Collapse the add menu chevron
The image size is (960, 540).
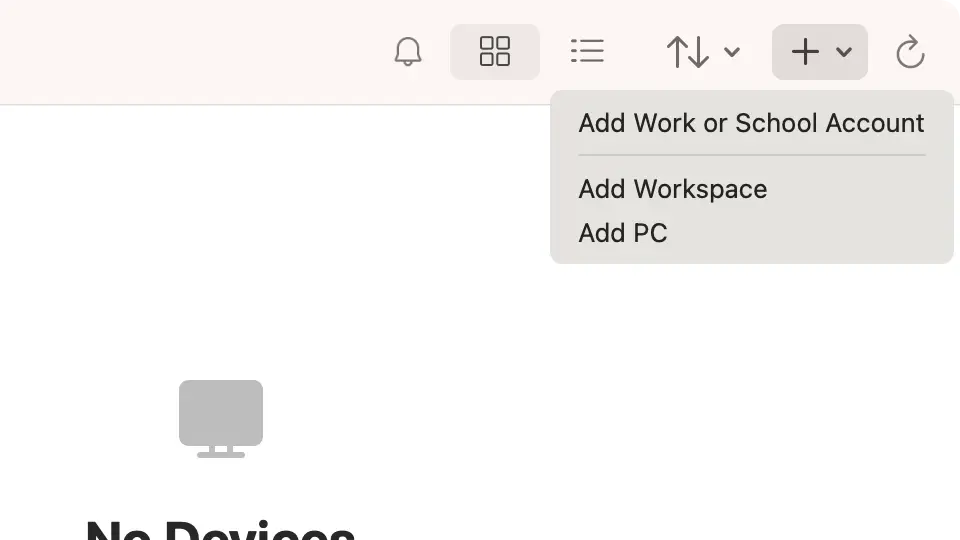point(844,52)
